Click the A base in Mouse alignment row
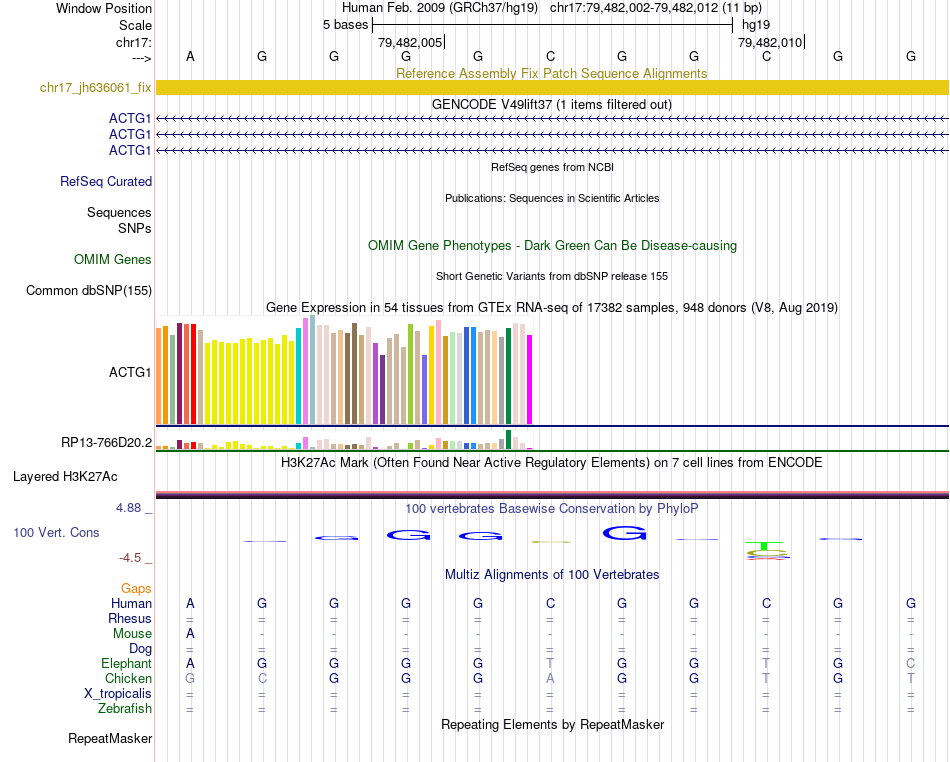The height and width of the screenshot is (762, 950). tap(190, 634)
